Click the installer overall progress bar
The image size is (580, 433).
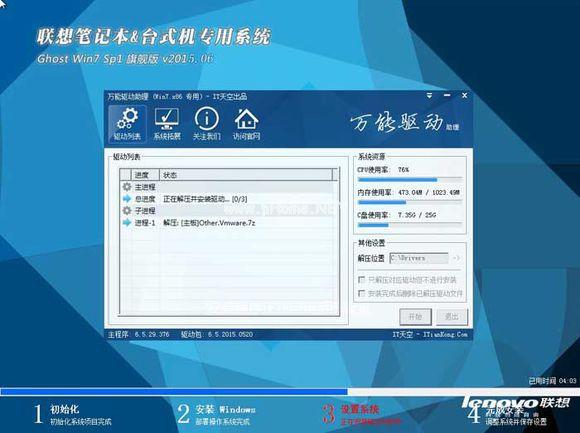(x=290, y=392)
